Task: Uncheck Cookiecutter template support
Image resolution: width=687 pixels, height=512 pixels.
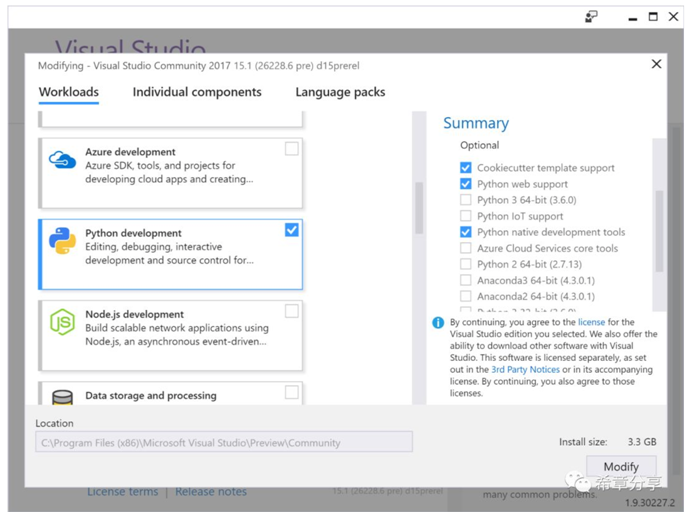Action: pos(466,168)
